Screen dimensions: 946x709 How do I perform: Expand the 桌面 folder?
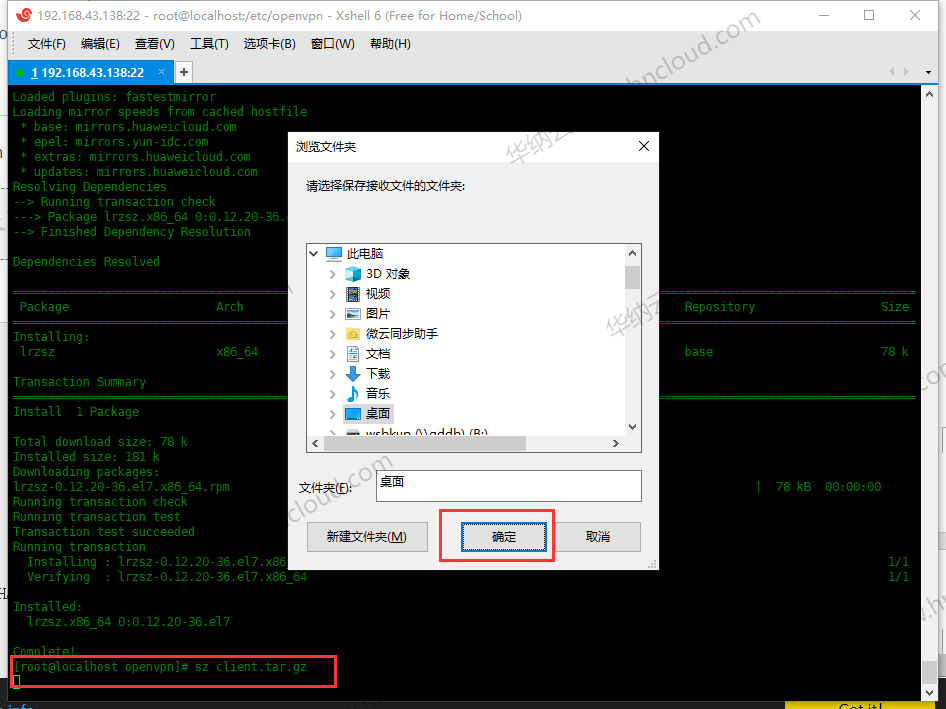(x=332, y=414)
